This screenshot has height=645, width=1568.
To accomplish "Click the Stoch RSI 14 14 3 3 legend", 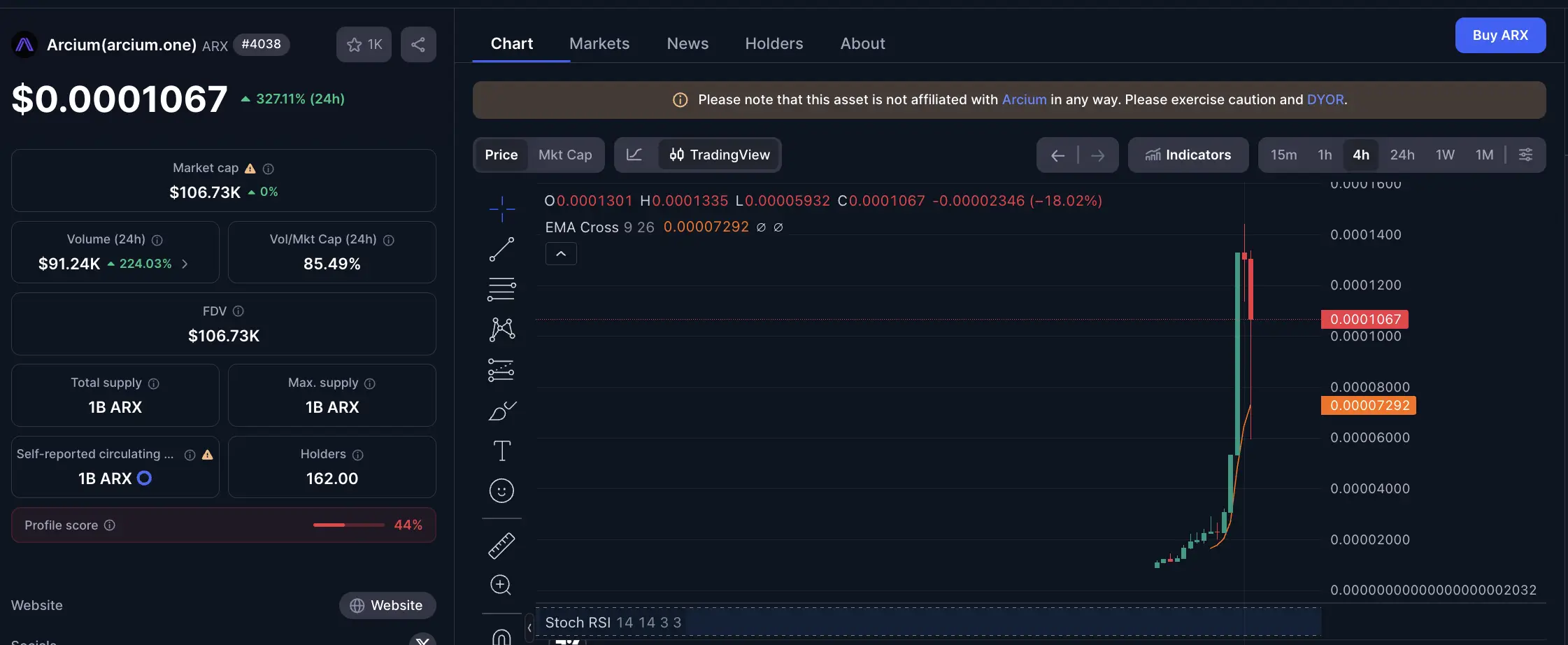I will coord(613,623).
